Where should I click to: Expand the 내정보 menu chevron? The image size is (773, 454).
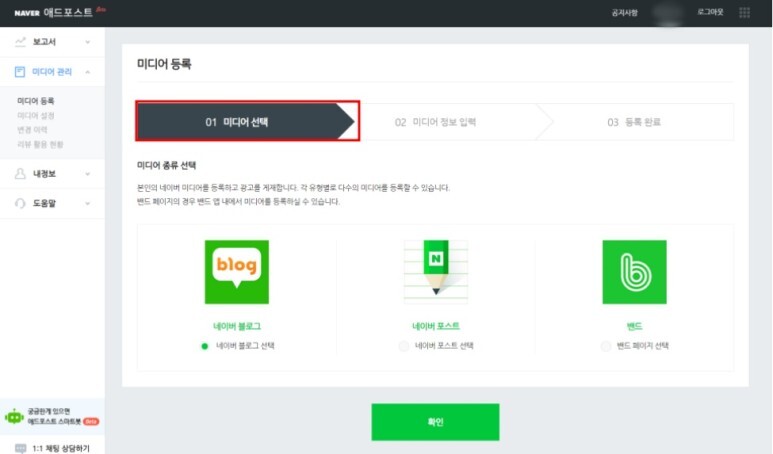coord(88,174)
